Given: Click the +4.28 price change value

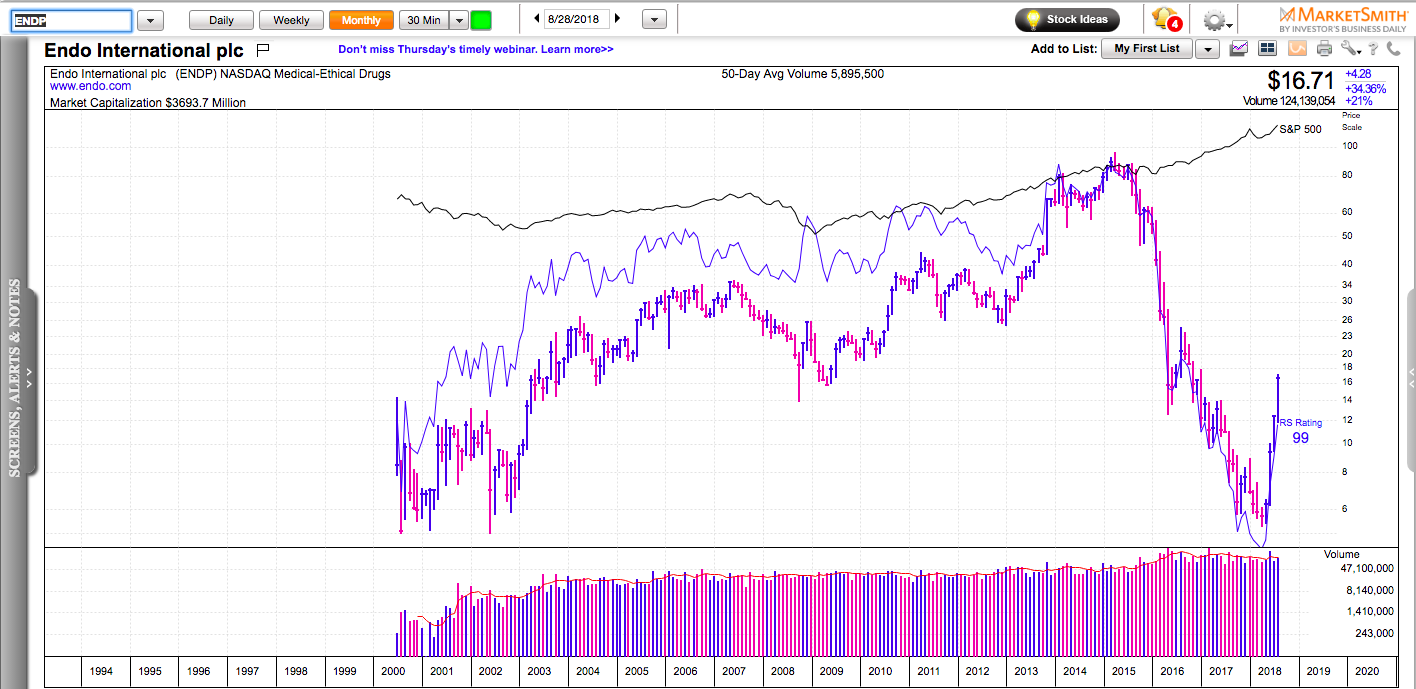Looking at the screenshot, I should pos(1358,74).
